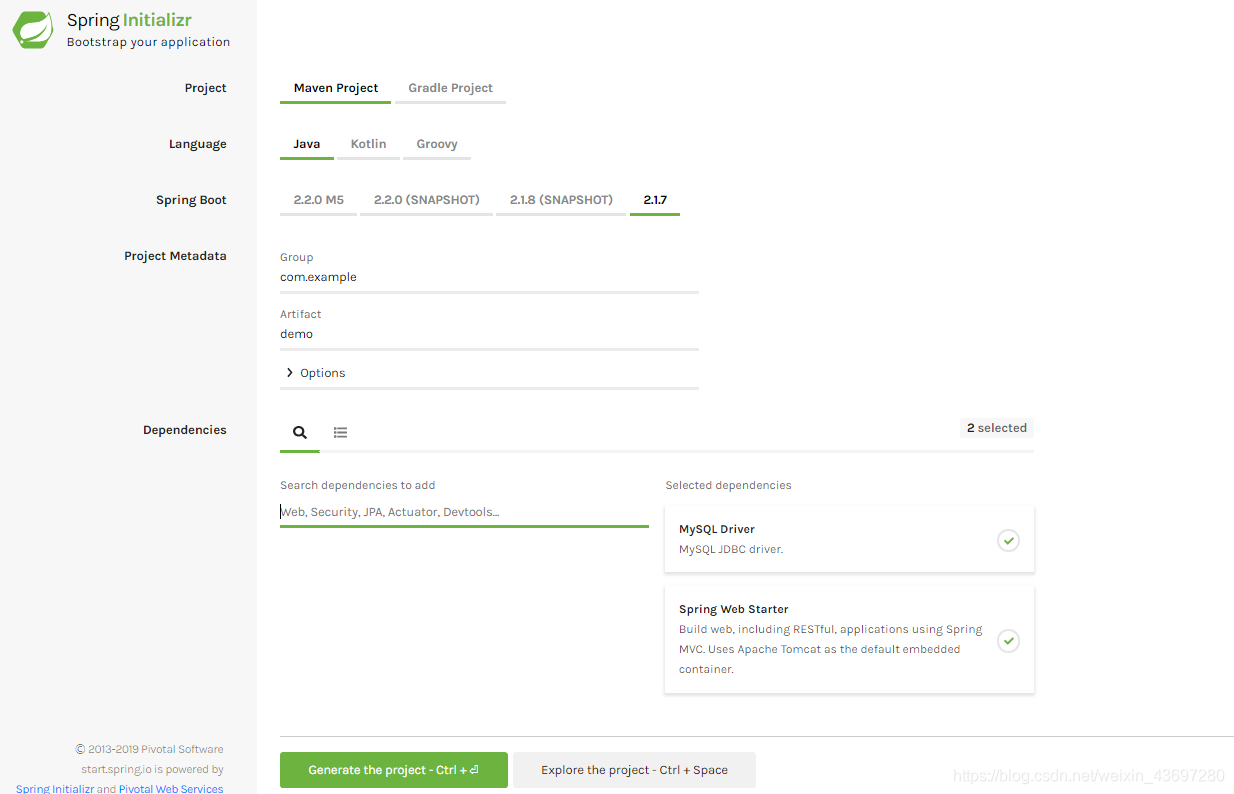Click the Spring Web Starter card title

point(734,609)
